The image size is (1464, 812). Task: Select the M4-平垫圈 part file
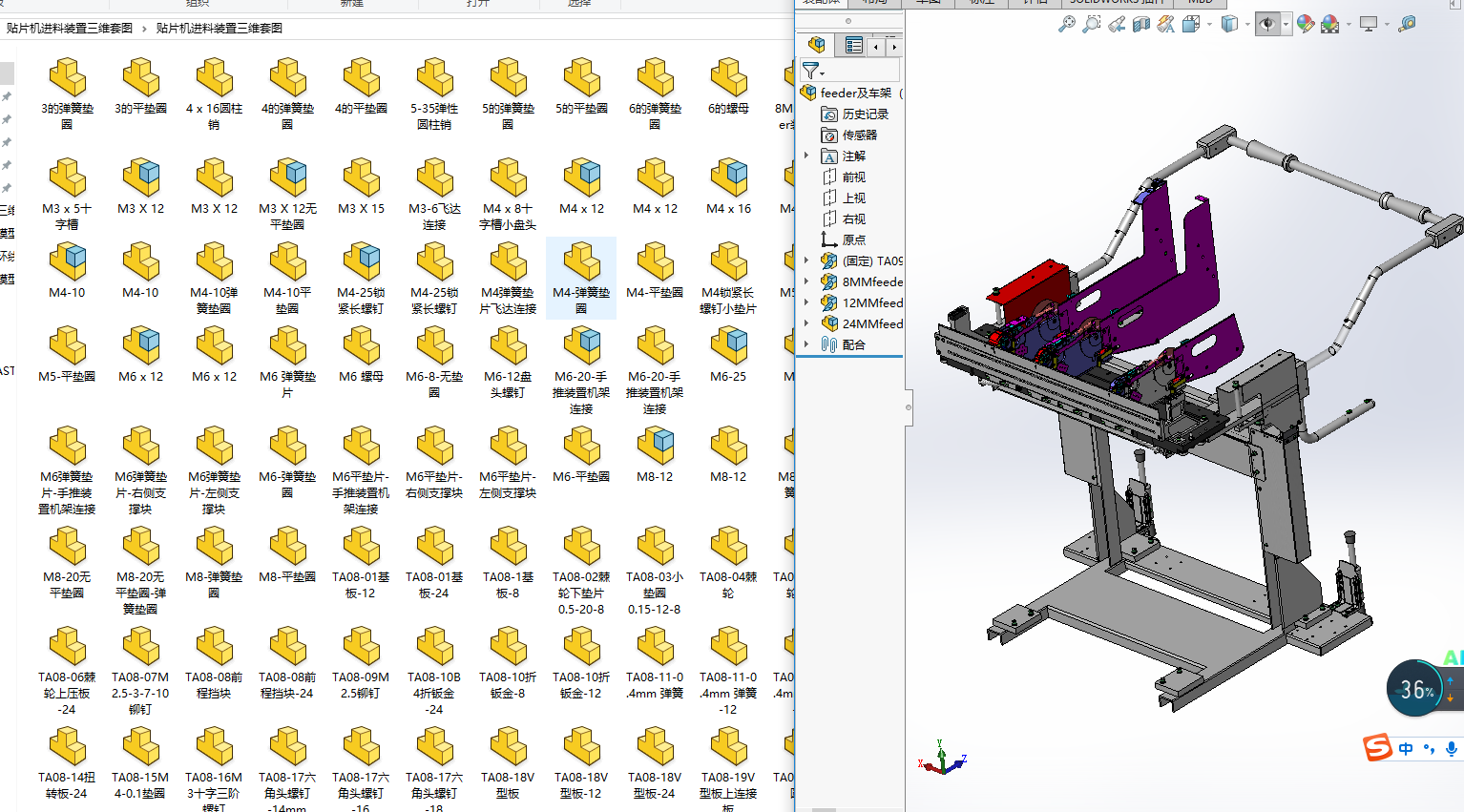pos(655,271)
